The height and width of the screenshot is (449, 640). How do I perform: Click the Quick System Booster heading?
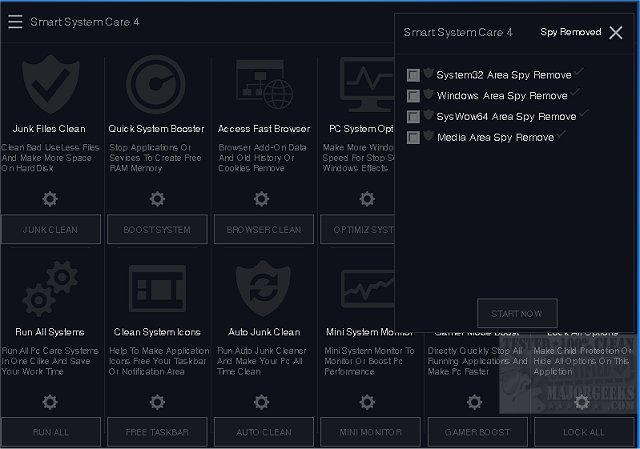[156, 129]
